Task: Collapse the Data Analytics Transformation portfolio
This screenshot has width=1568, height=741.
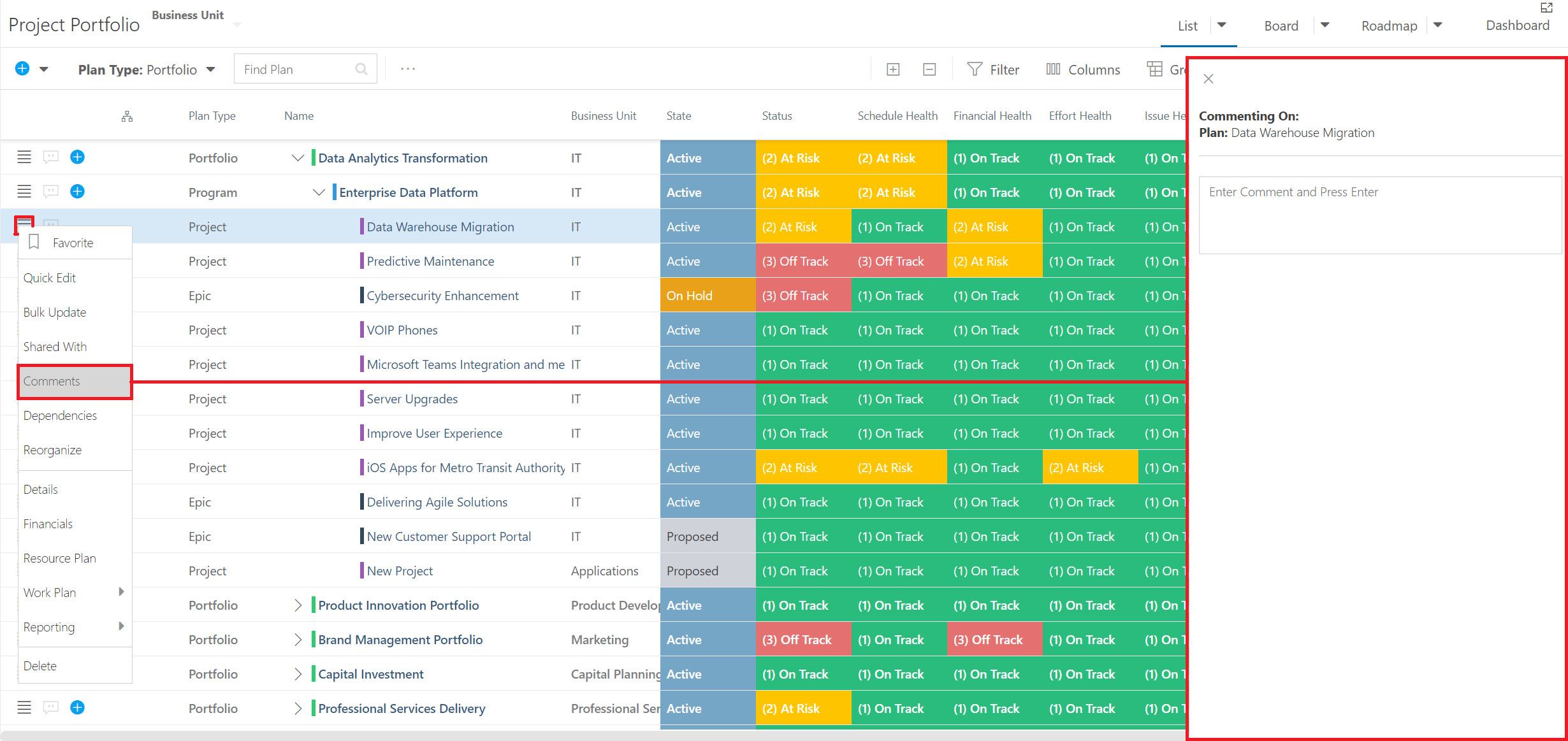Action: pos(297,157)
